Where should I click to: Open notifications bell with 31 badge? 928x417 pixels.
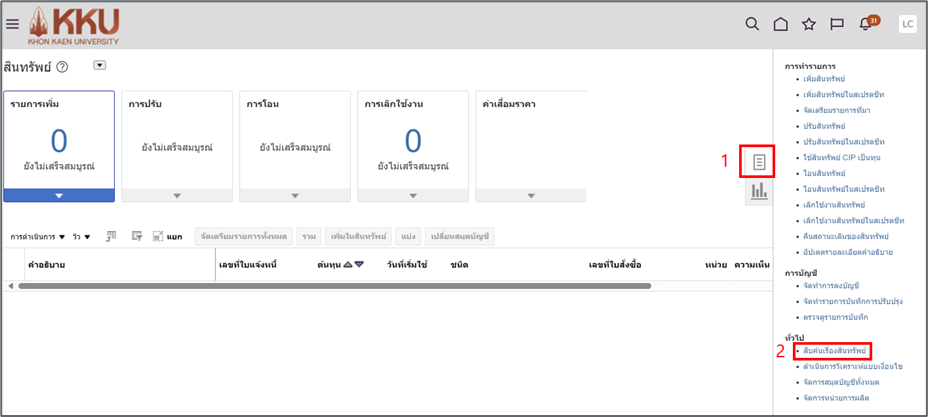tap(866, 24)
